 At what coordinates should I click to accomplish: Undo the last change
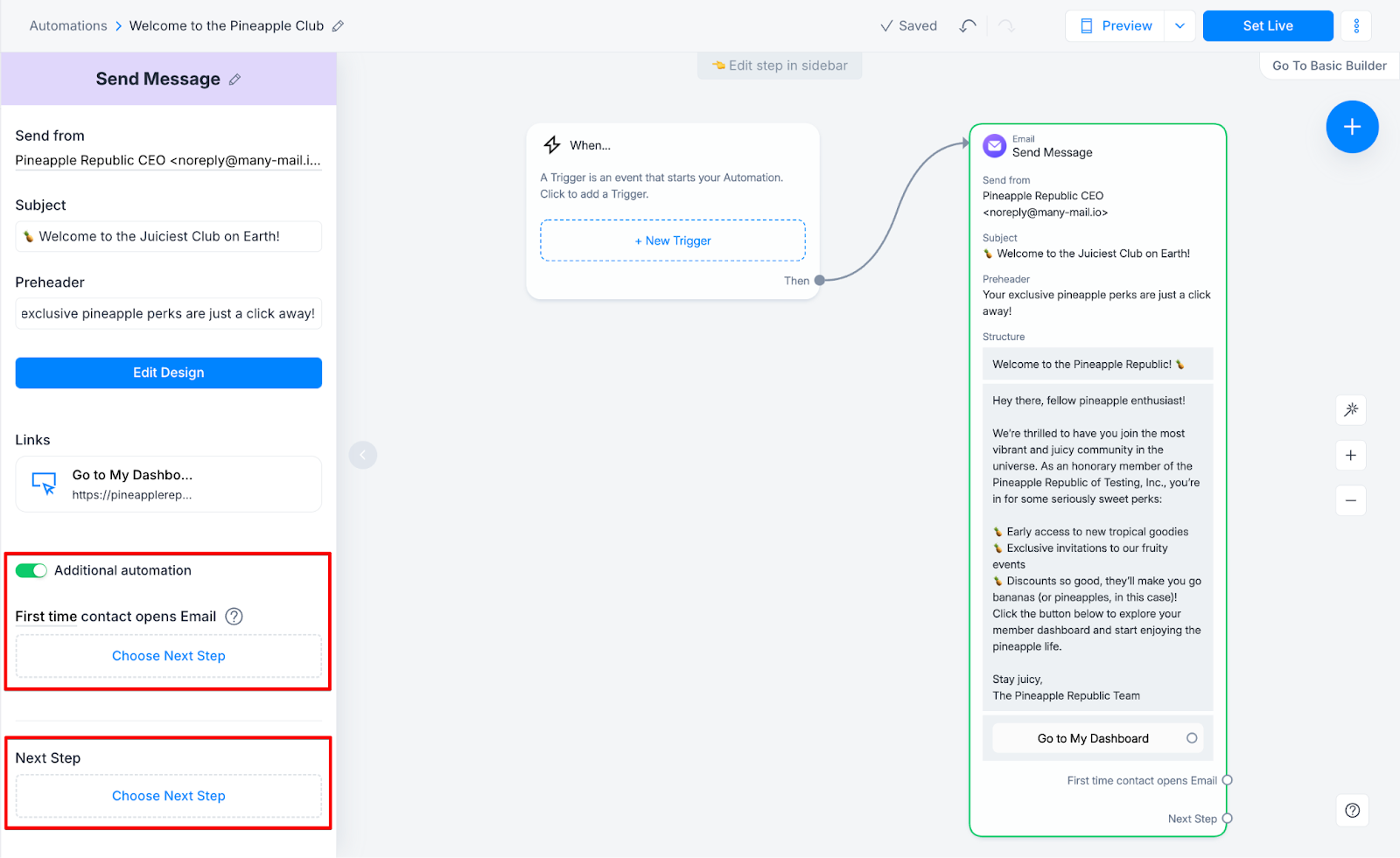coord(967,25)
